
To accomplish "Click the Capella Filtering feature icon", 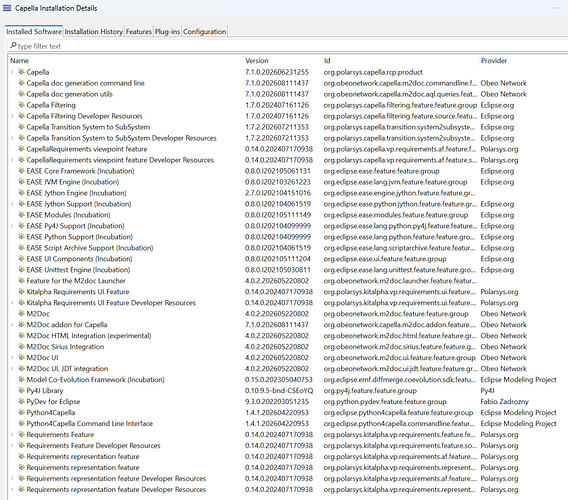I will (x=21, y=105).
